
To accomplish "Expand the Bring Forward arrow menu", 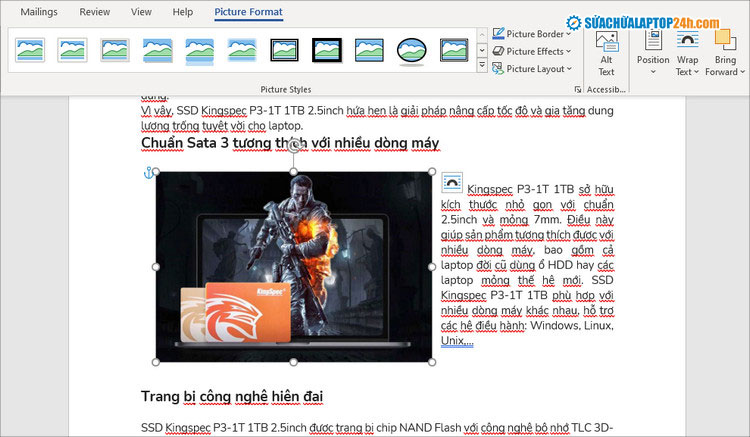I will pyautogui.click(x=742, y=72).
